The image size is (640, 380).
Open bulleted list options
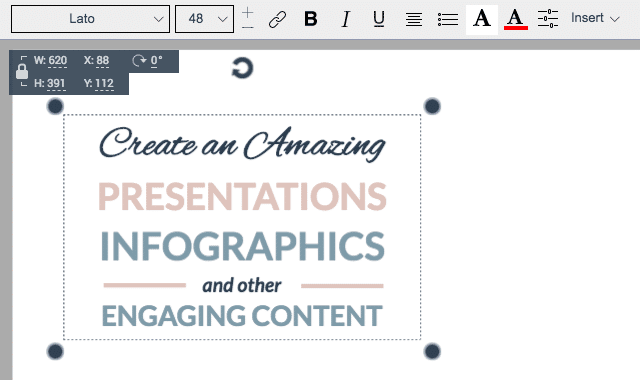[448, 19]
